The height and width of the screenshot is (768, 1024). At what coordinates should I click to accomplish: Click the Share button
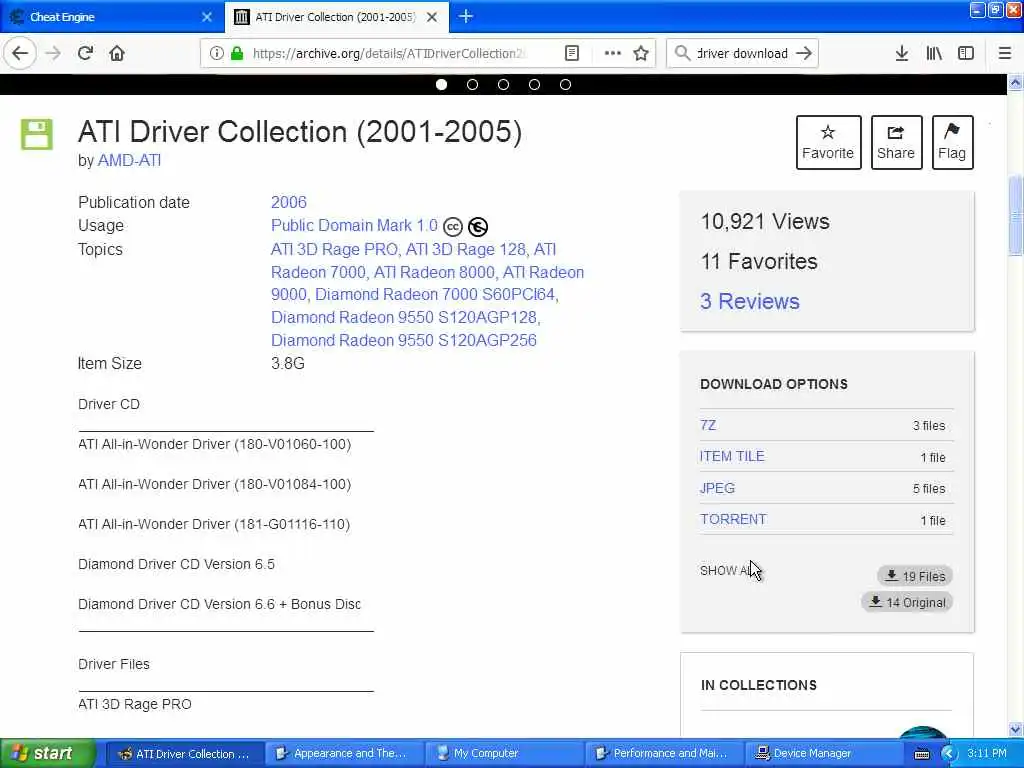(896, 142)
